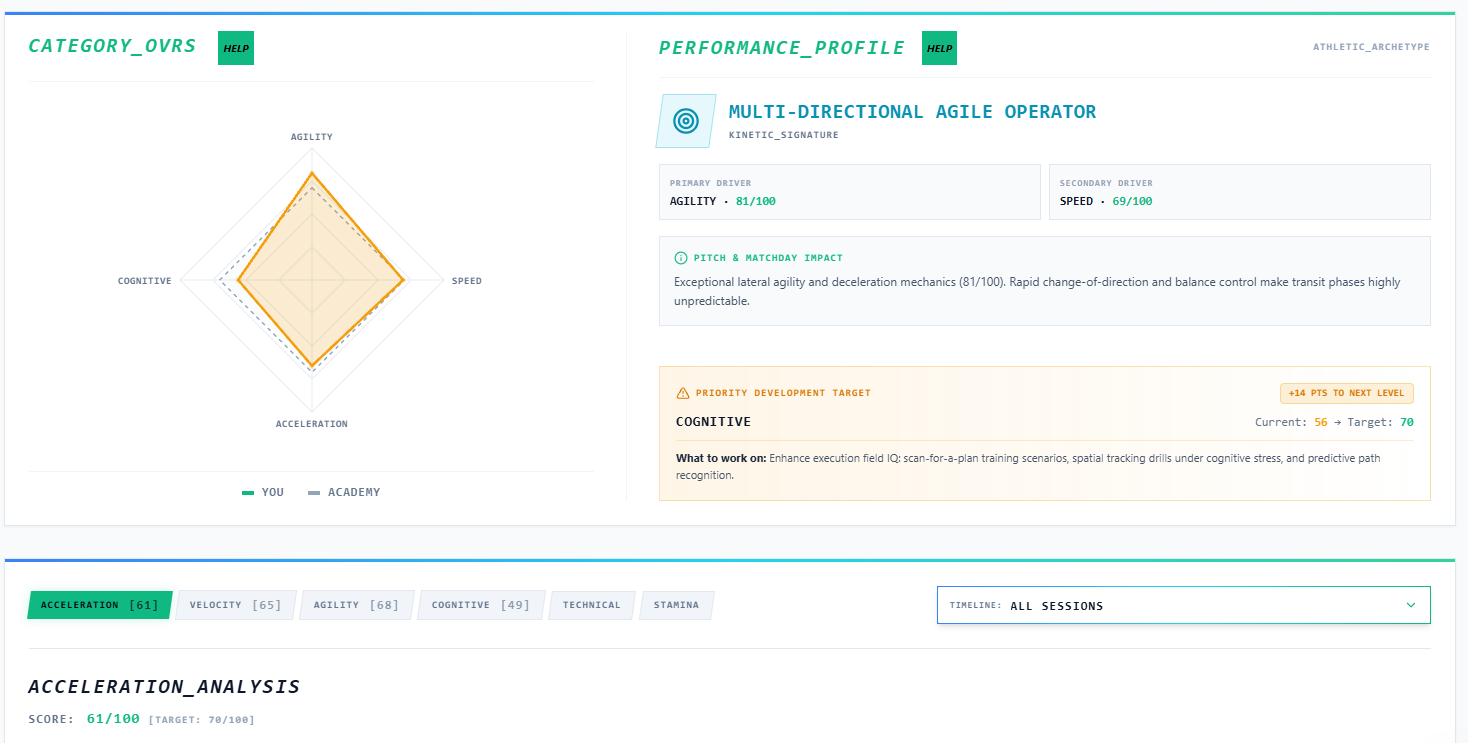Open the Technical tab
The width and height of the screenshot is (1468, 743).
pyautogui.click(x=592, y=605)
